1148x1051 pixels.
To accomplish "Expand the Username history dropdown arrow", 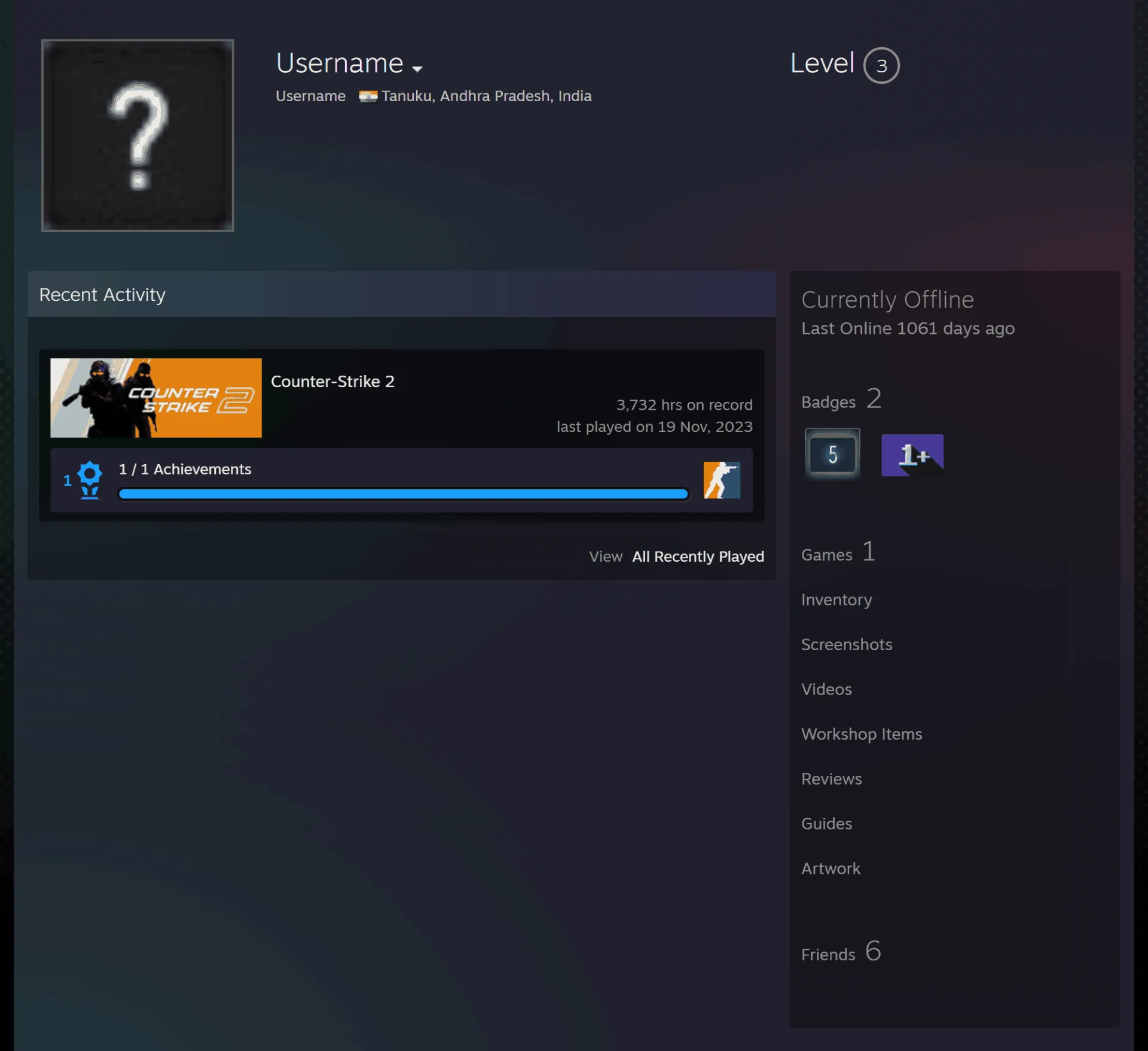I will (417, 69).
